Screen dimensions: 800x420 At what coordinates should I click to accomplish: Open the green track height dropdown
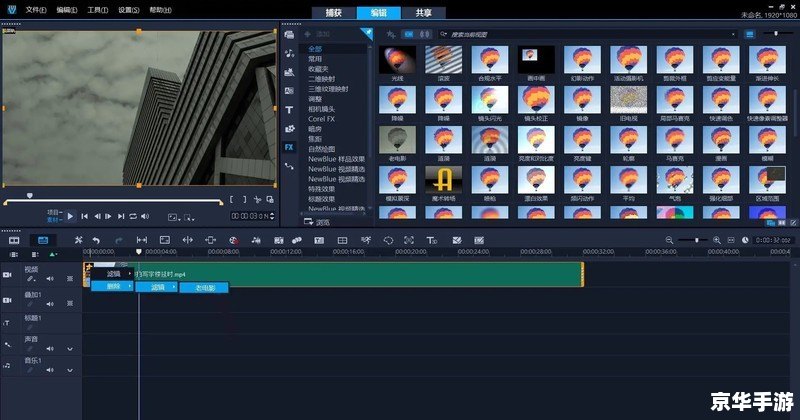pyautogui.click(x=53, y=254)
